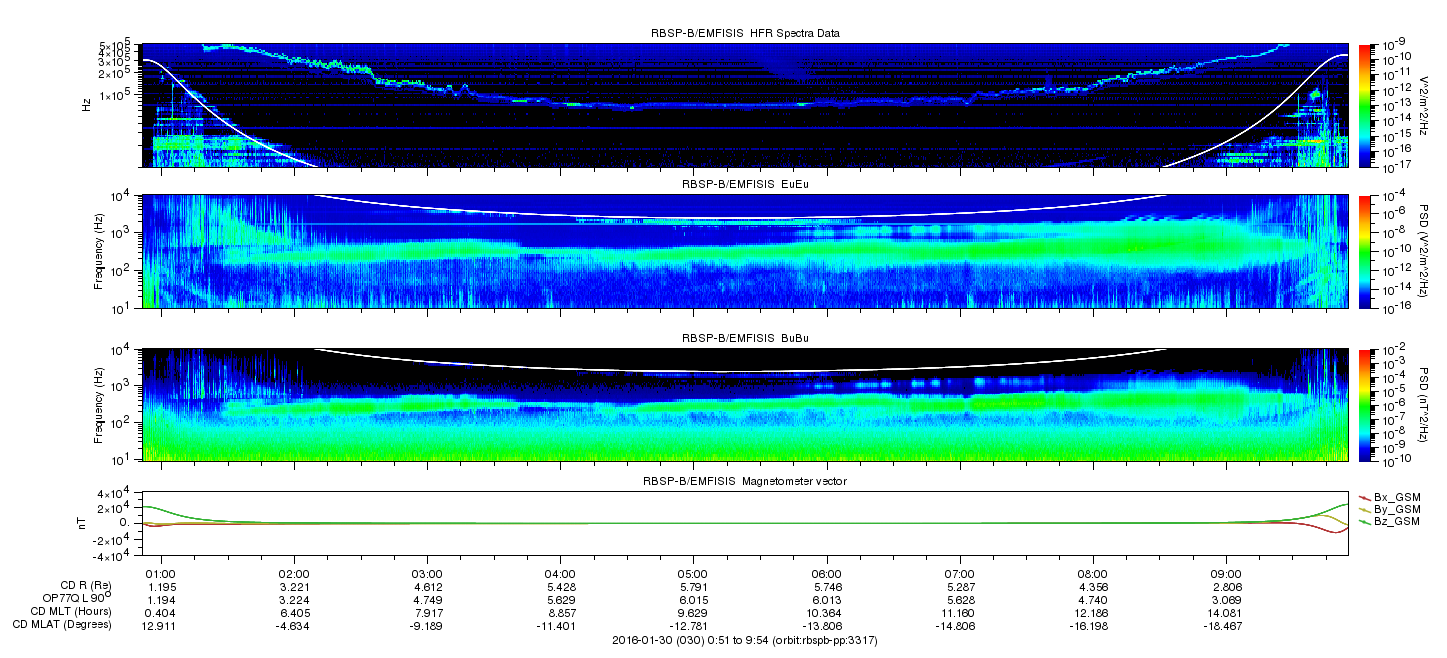Click the CD MLAT (Degrees) row label

click(x=64, y=624)
